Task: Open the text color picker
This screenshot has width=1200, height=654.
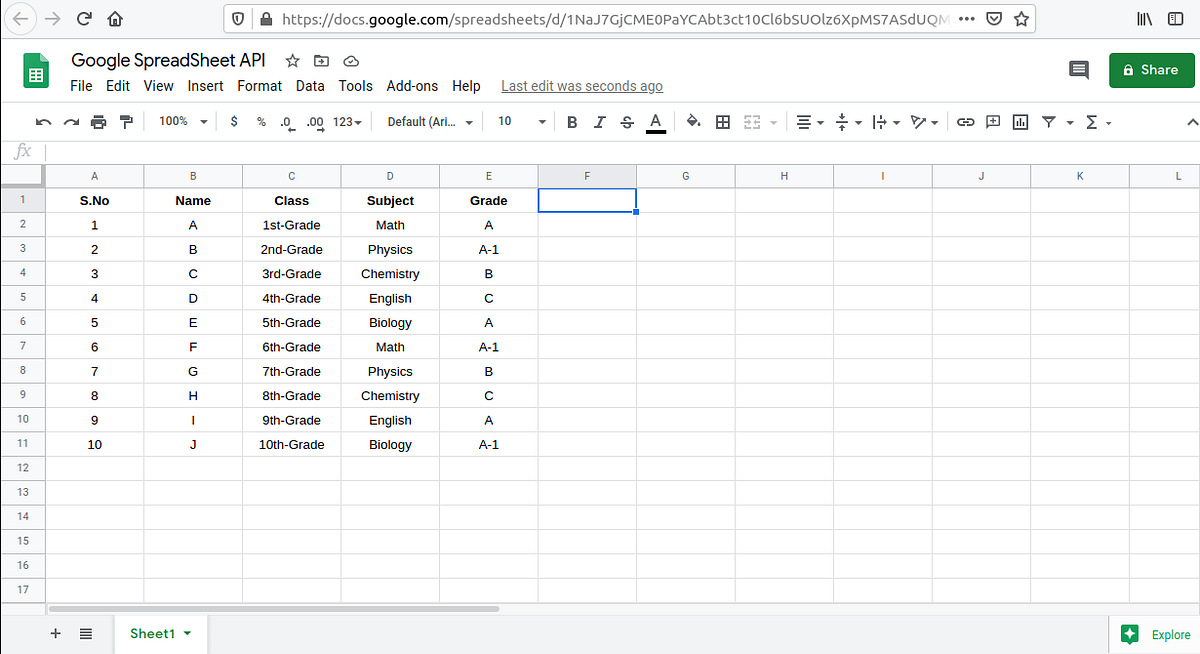Action: click(656, 121)
